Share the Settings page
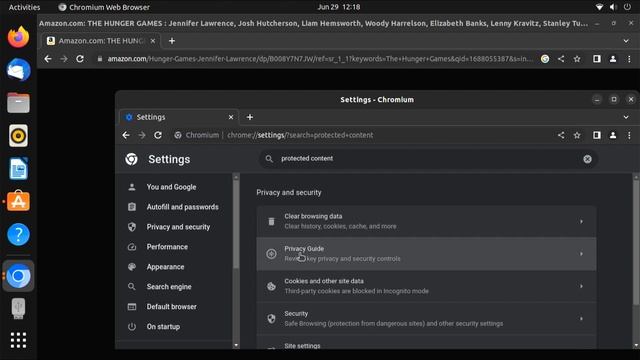Viewport: 640px width, 360px height. pos(561,135)
